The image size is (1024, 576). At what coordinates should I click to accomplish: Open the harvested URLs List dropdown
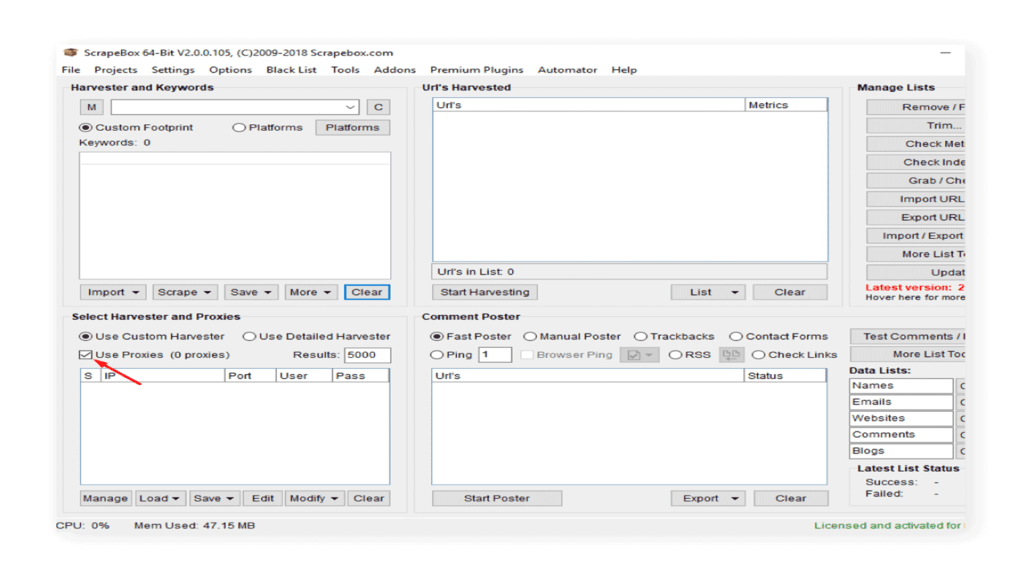708,292
